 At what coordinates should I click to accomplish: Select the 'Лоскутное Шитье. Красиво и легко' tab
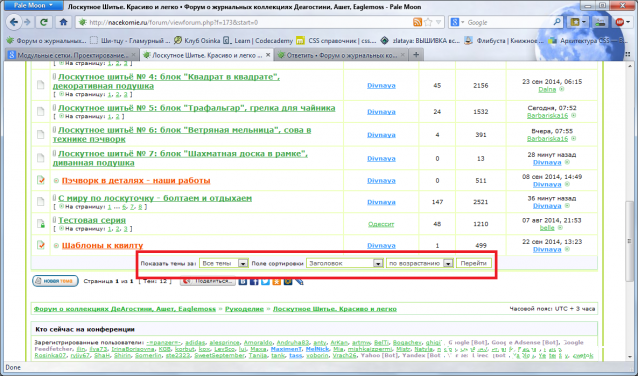[207, 55]
